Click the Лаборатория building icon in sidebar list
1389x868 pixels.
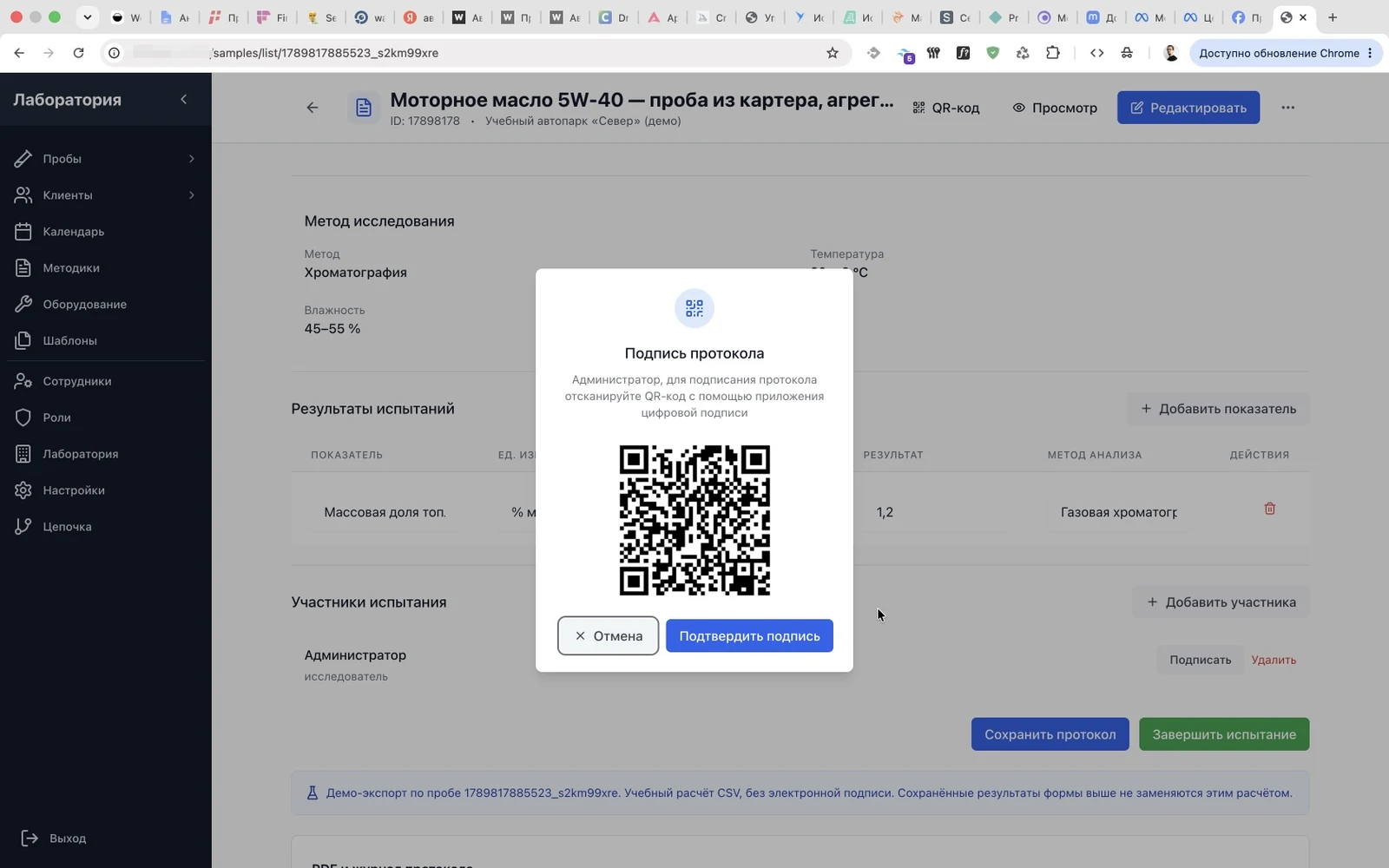23,454
